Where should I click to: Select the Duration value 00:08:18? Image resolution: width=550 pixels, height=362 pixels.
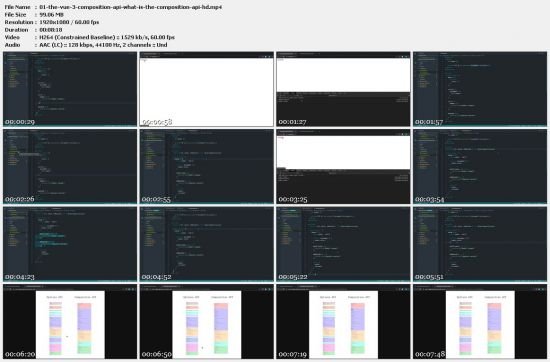click(51, 30)
